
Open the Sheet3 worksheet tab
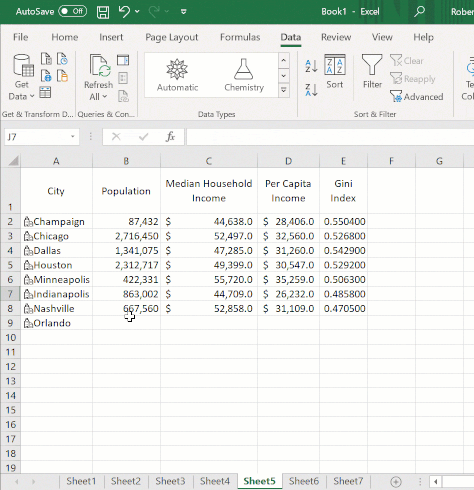coord(170,481)
